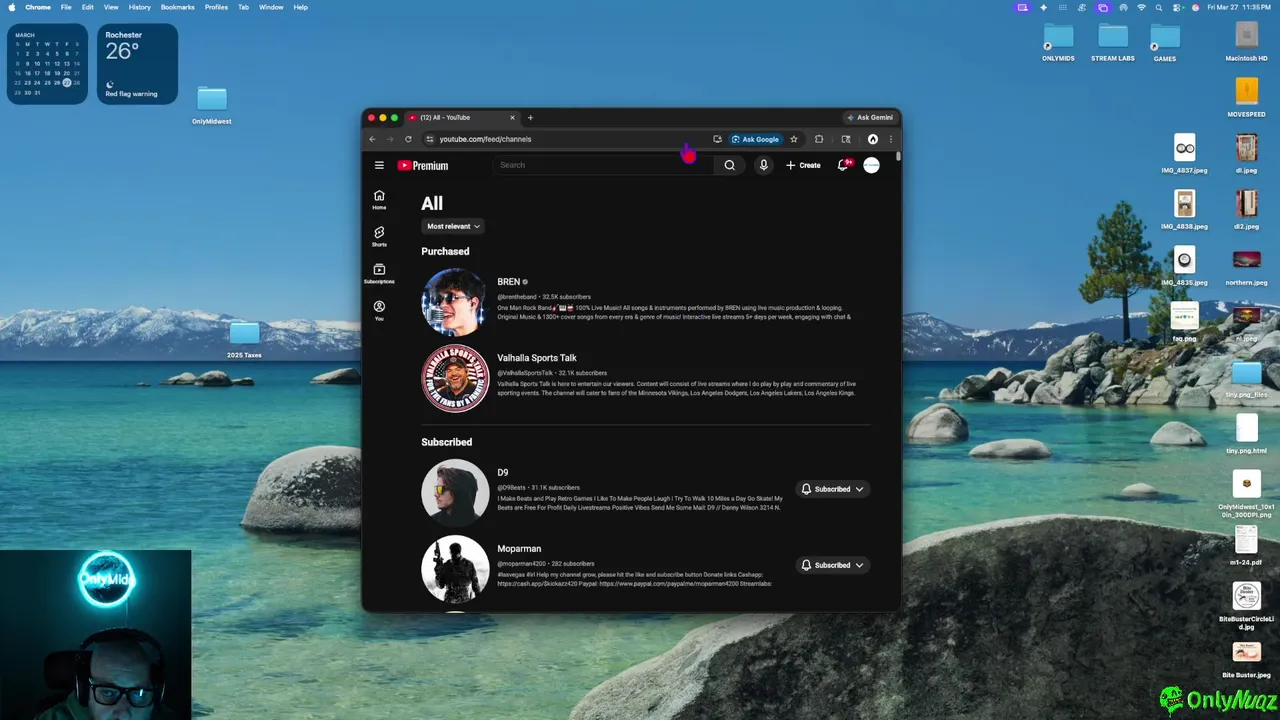Open northern.jpeg on the desktop
Screen dimensions: 1280x720
(x=1246, y=265)
